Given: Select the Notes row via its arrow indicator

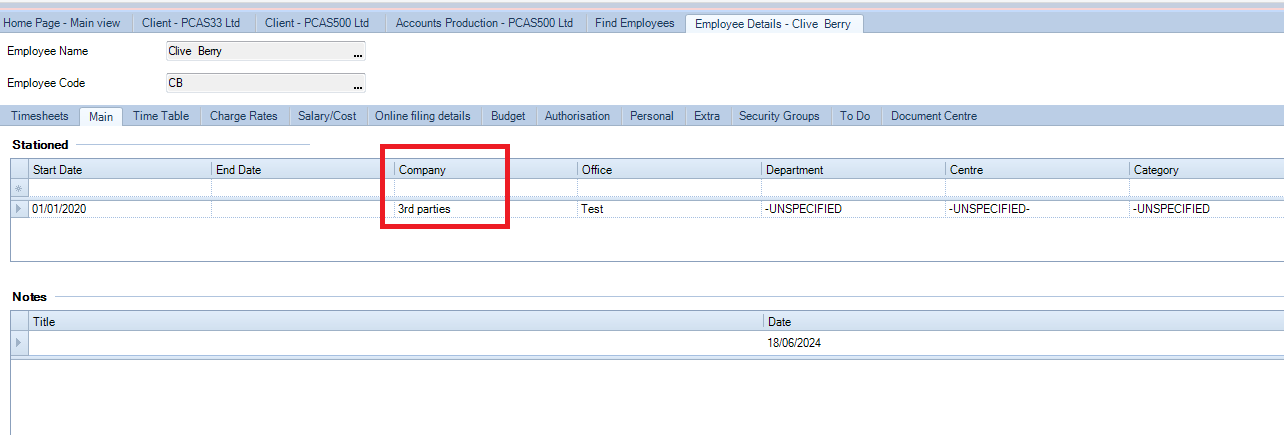Looking at the screenshot, I should tap(19, 343).
